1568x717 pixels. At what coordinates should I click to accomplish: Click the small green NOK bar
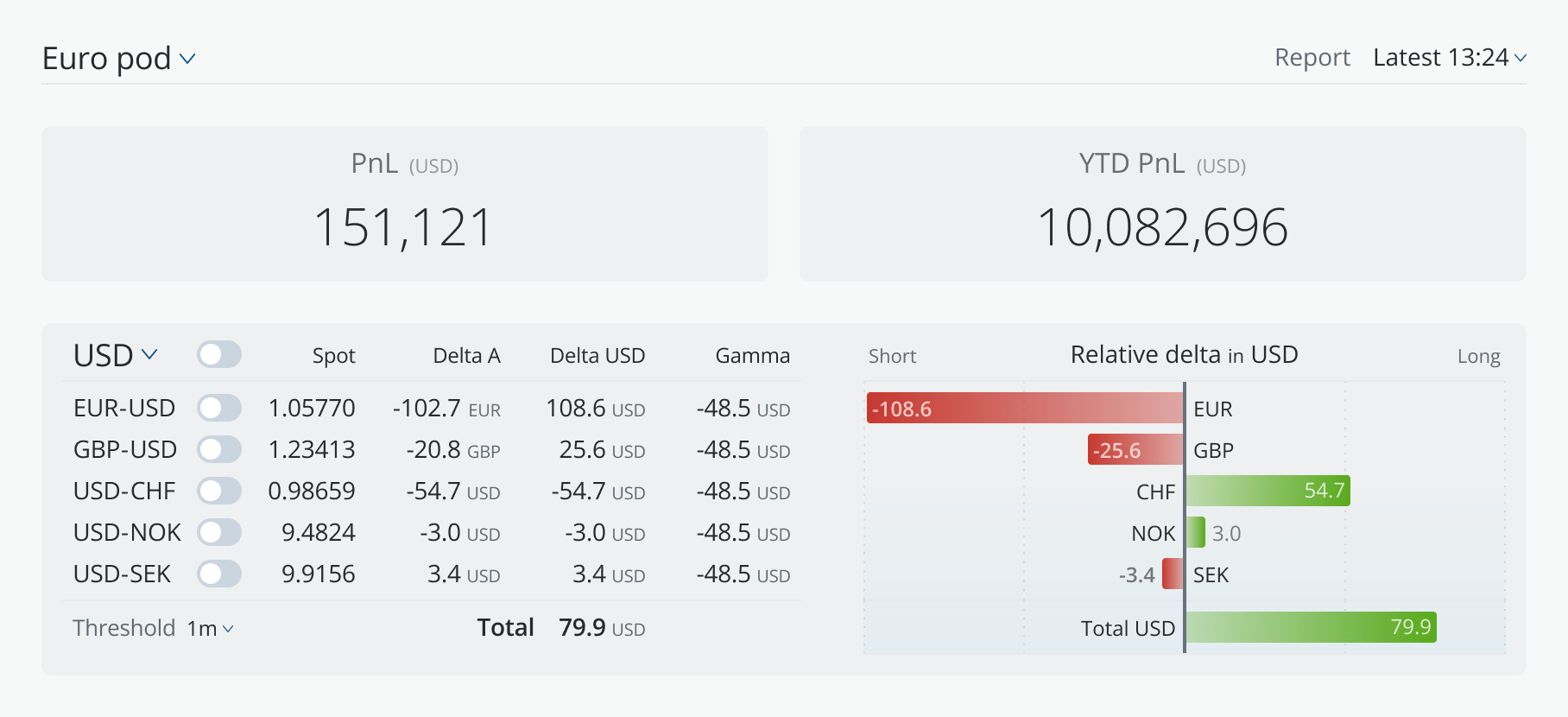coord(1196,532)
